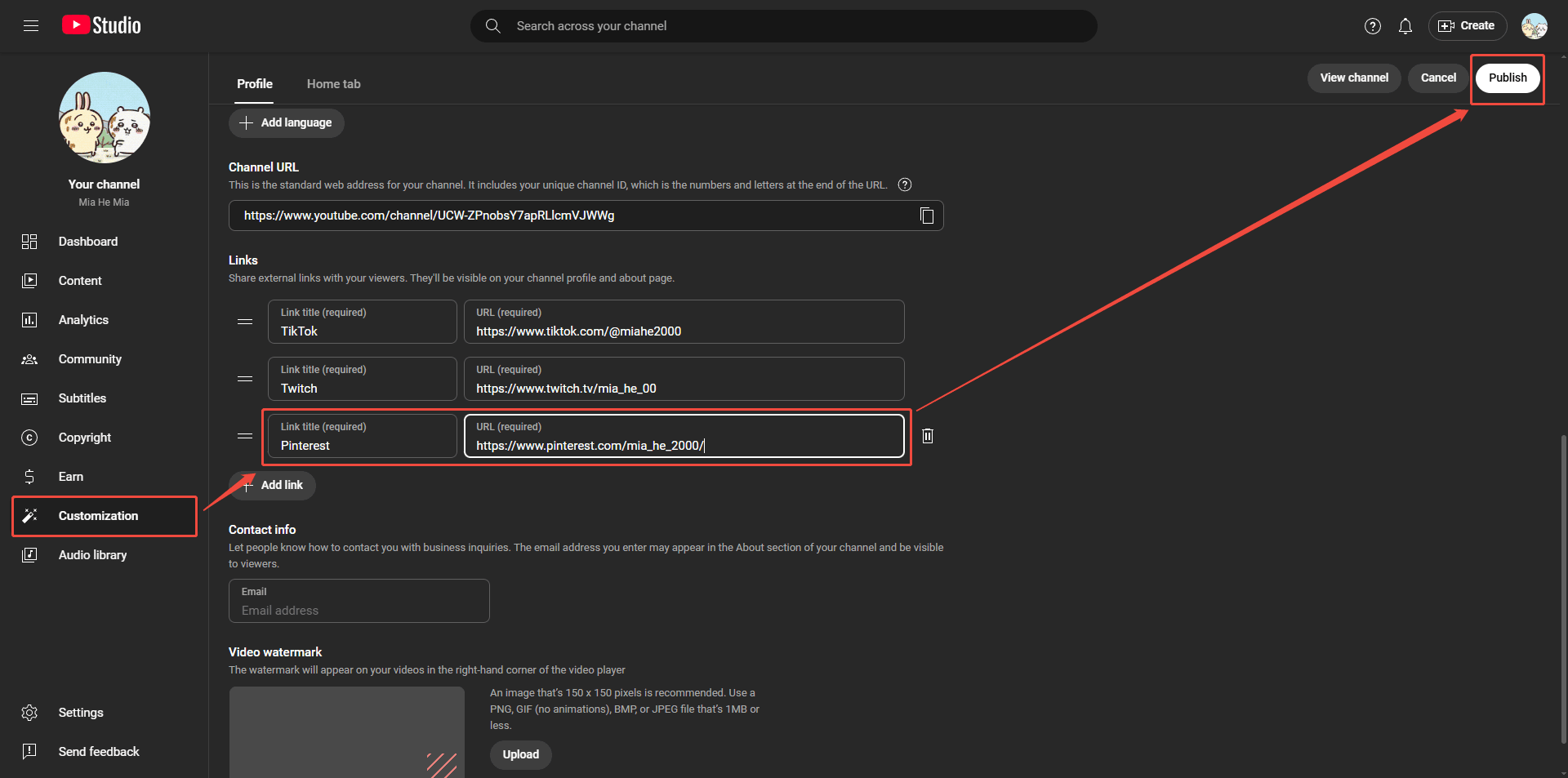This screenshot has width=1568, height=778.
Task: Open the hamburger navigation menu
Action: [x=31, y=26]
